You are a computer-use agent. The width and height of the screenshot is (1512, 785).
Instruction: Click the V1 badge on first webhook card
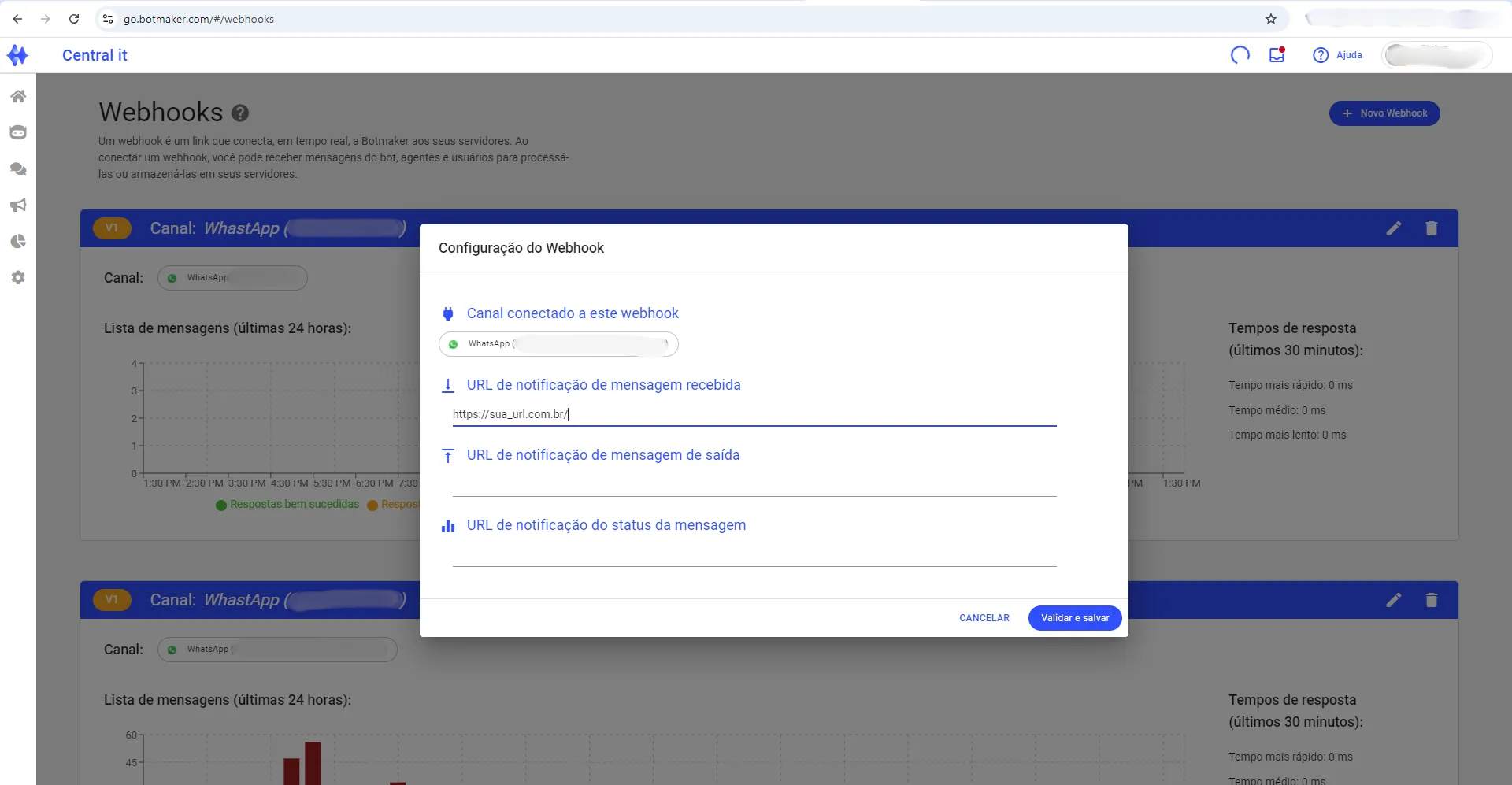click(x=112, y=228)
